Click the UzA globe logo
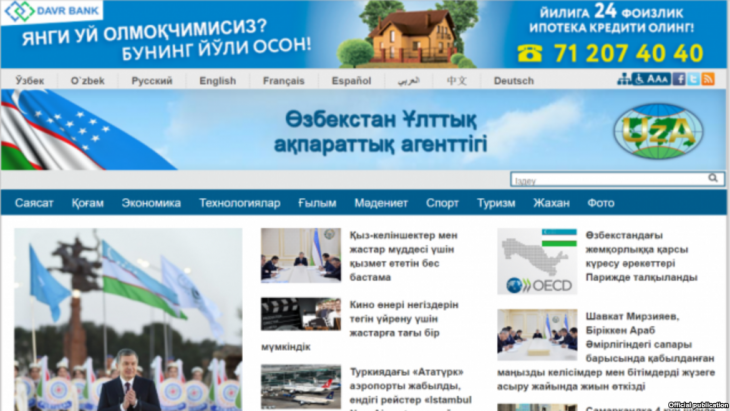 tap(658, 131)
